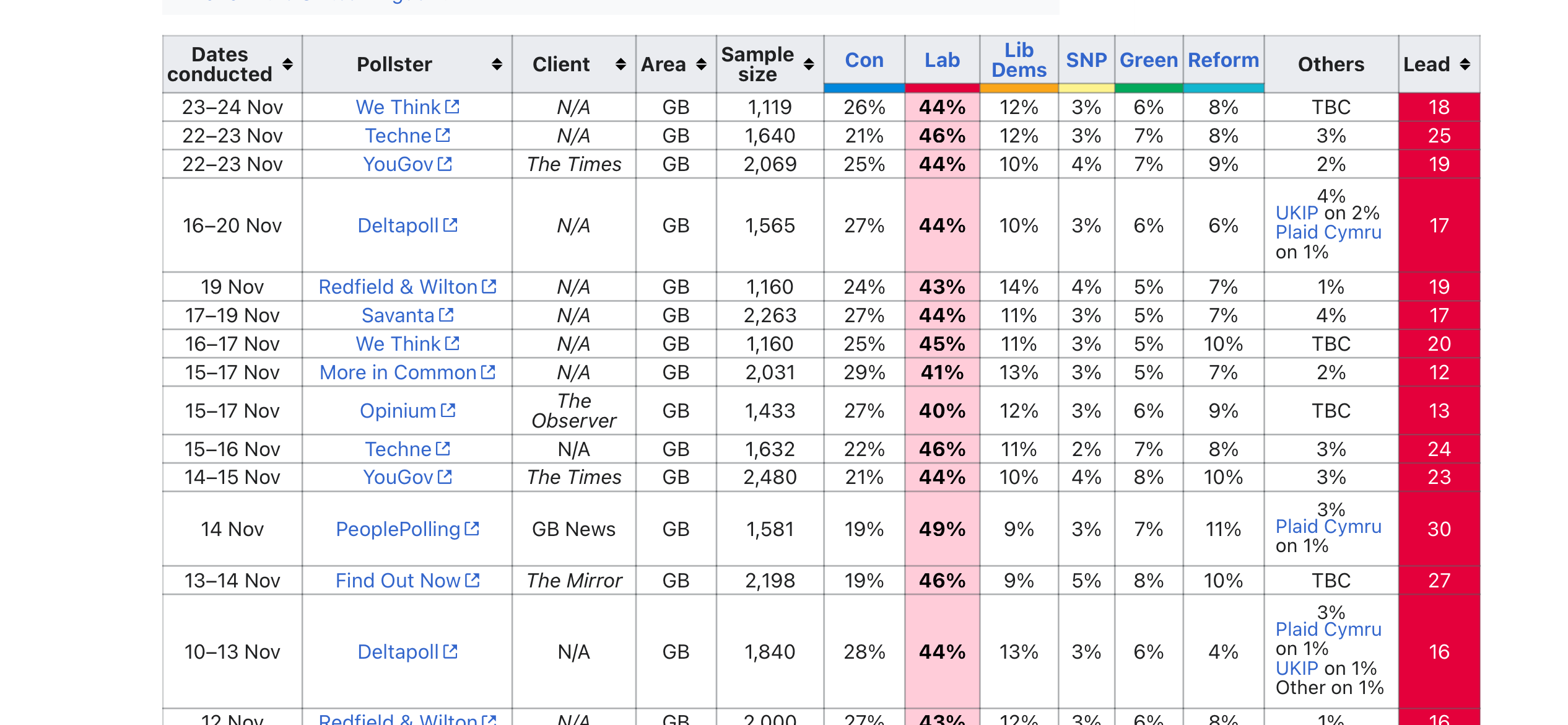Open the Green party header link
1568x725 pixels.
(1149, 60)
